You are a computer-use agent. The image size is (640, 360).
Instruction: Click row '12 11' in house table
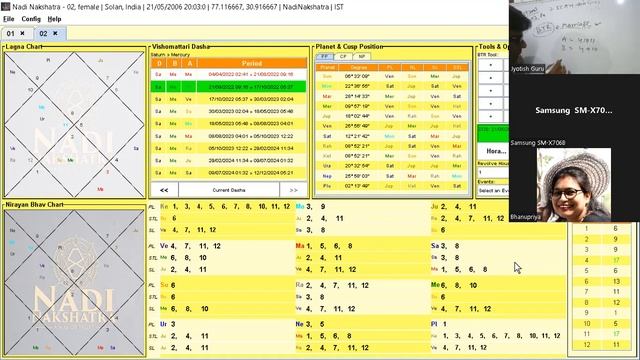[x=601, y=345]
